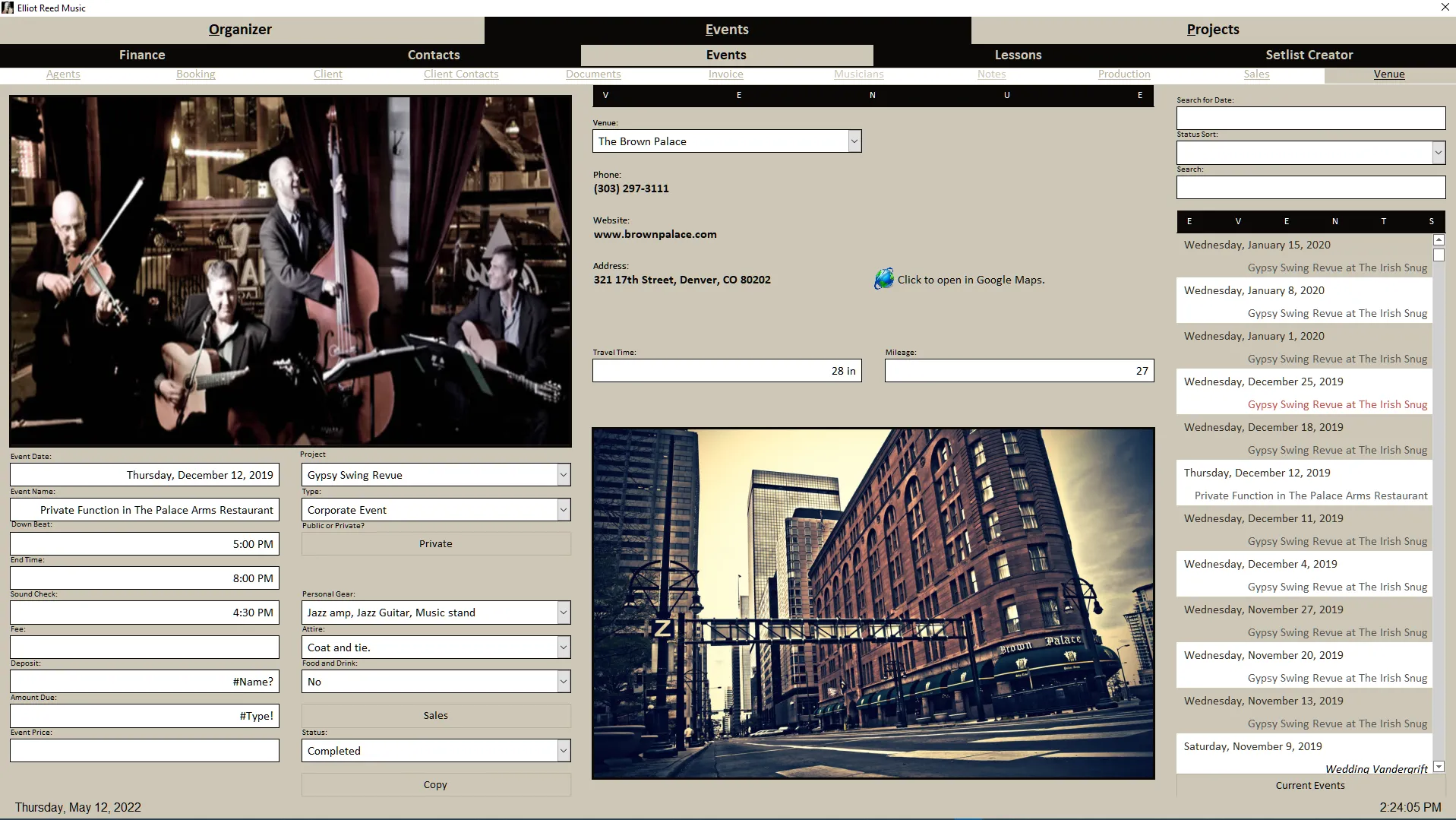This screenshot has height=820, width=1456.
Task: Expand the Status dropdown showing Completed
Action: (x=563, y=750)
